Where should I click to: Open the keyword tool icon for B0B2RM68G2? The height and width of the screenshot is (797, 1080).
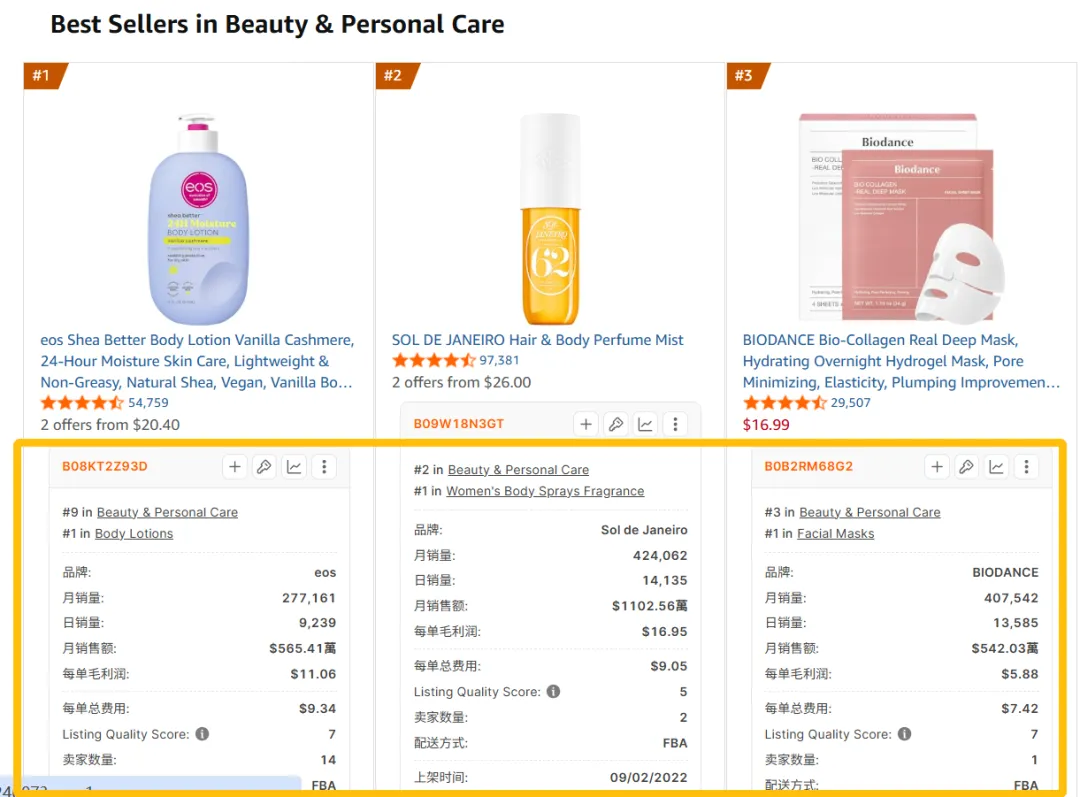[x=966, y=467]
